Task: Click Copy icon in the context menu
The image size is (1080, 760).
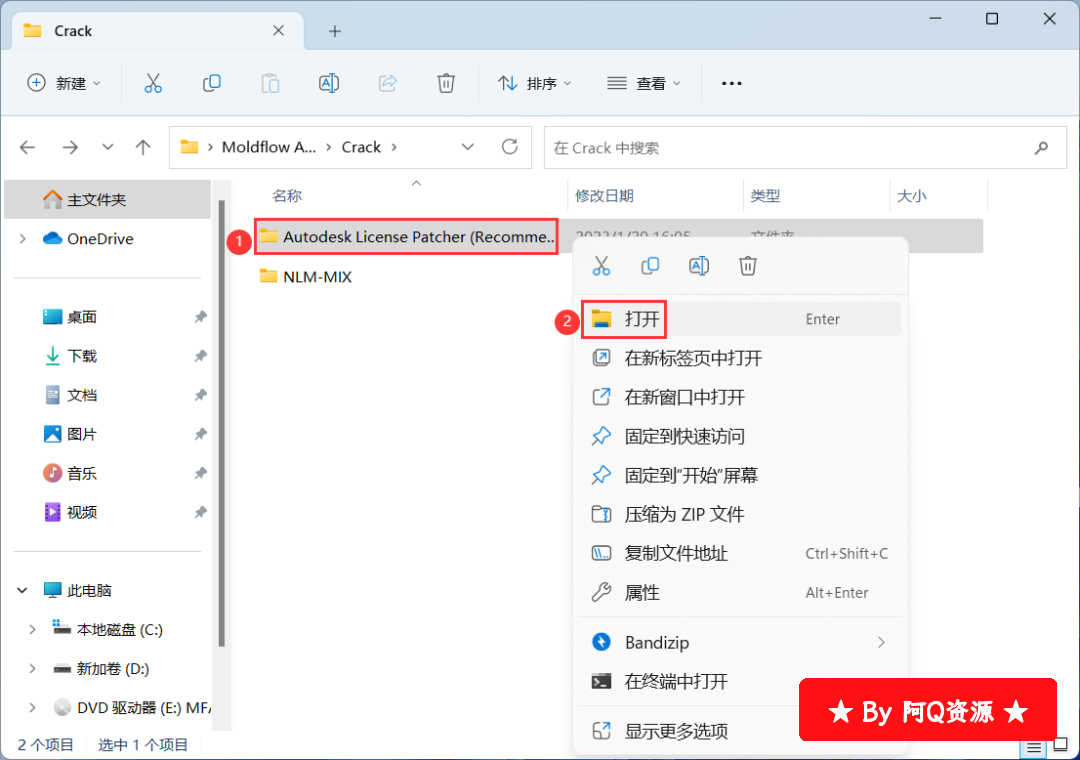Action: (x=650, y=266)
